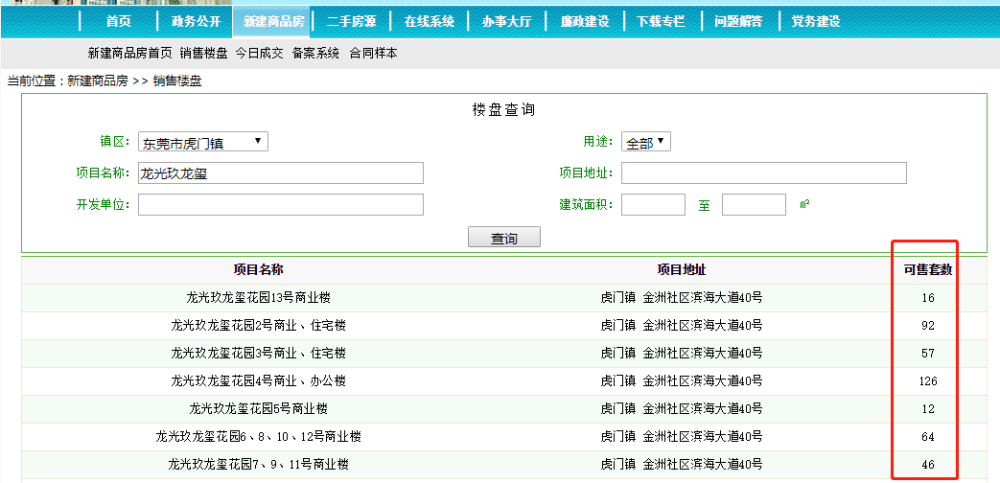
Task: Click the 项目地址 column header
Action: [x=682, y=269]
